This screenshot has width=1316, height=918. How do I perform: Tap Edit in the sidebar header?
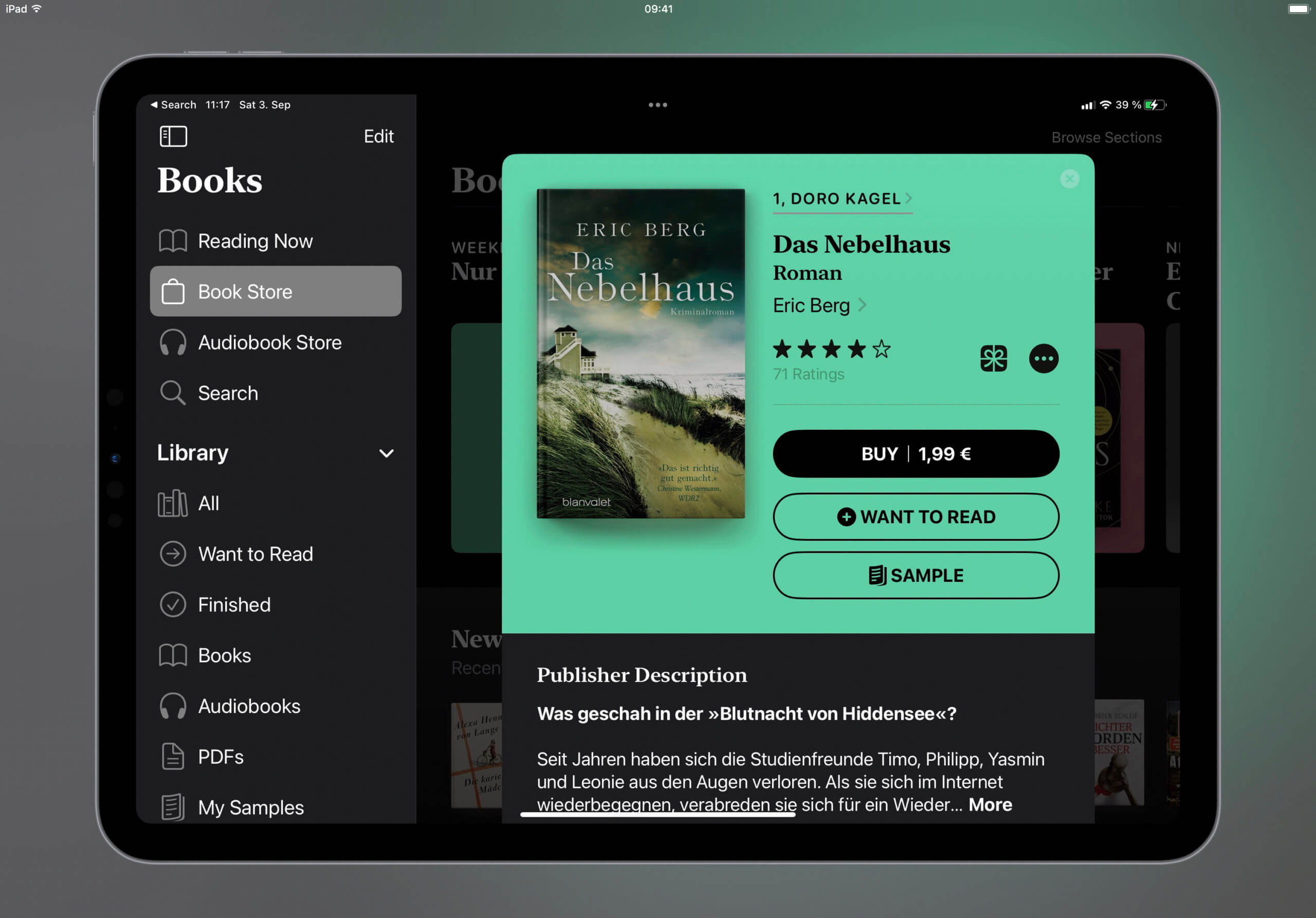378,136
